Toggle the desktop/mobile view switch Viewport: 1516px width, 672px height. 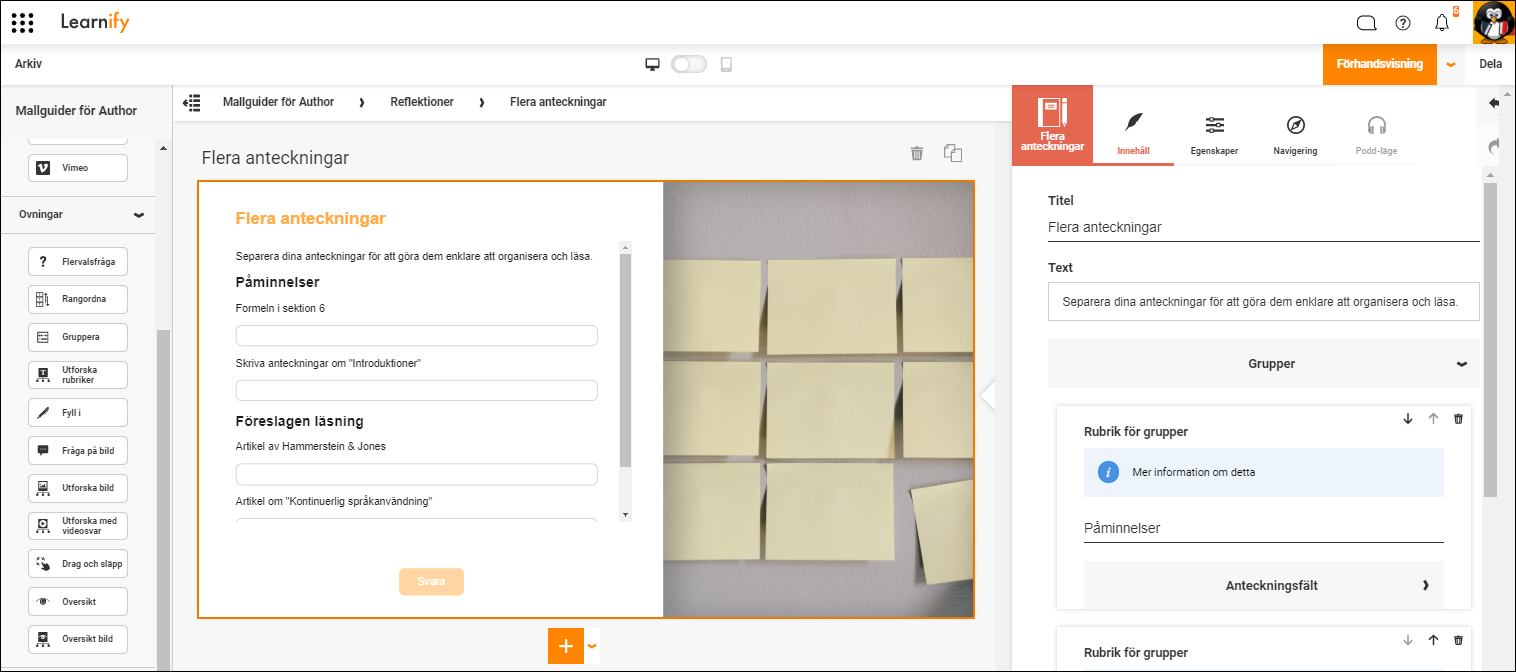click(x=689, y=64)
